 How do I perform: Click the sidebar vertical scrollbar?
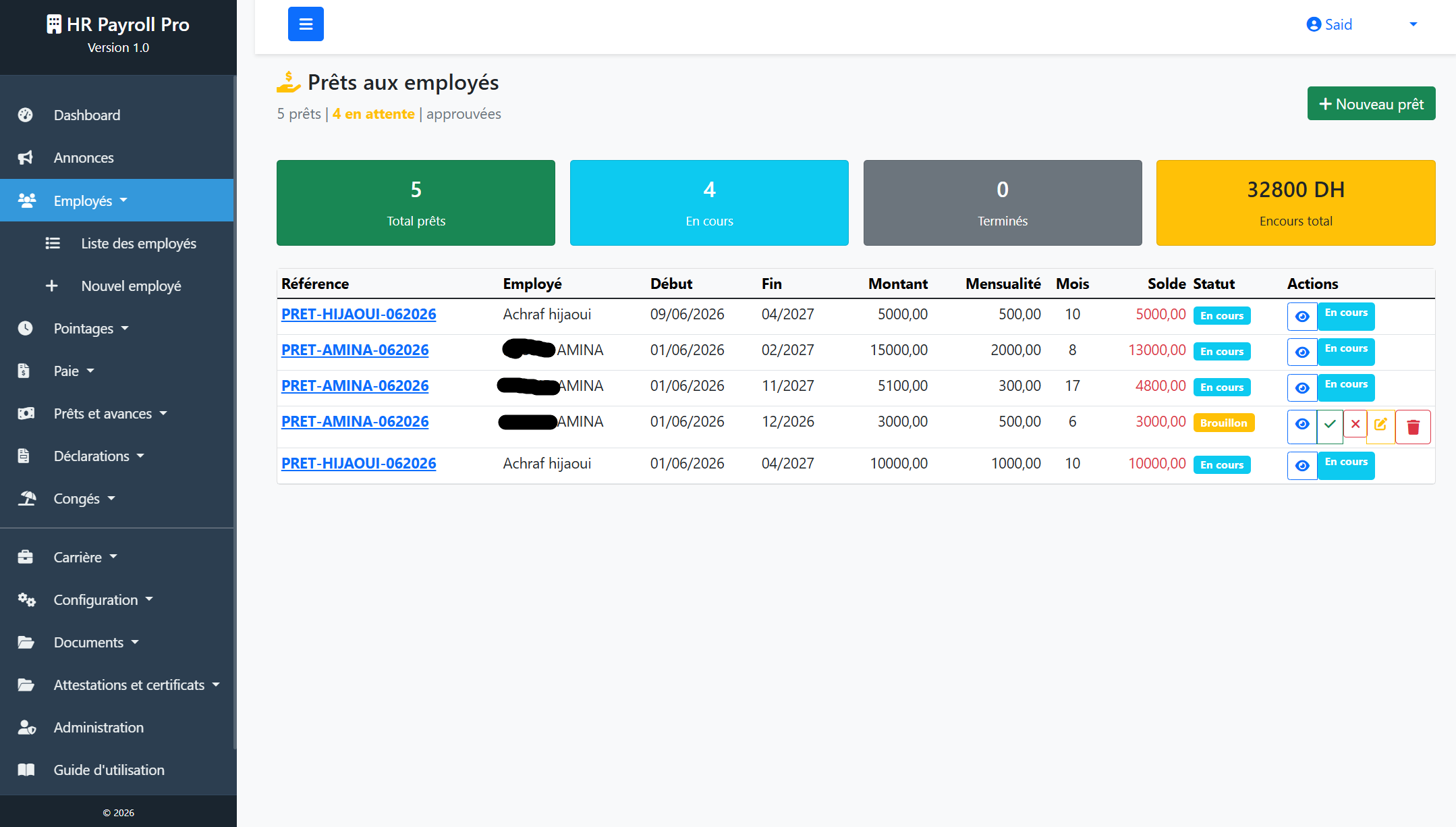[x=235, y=412]
